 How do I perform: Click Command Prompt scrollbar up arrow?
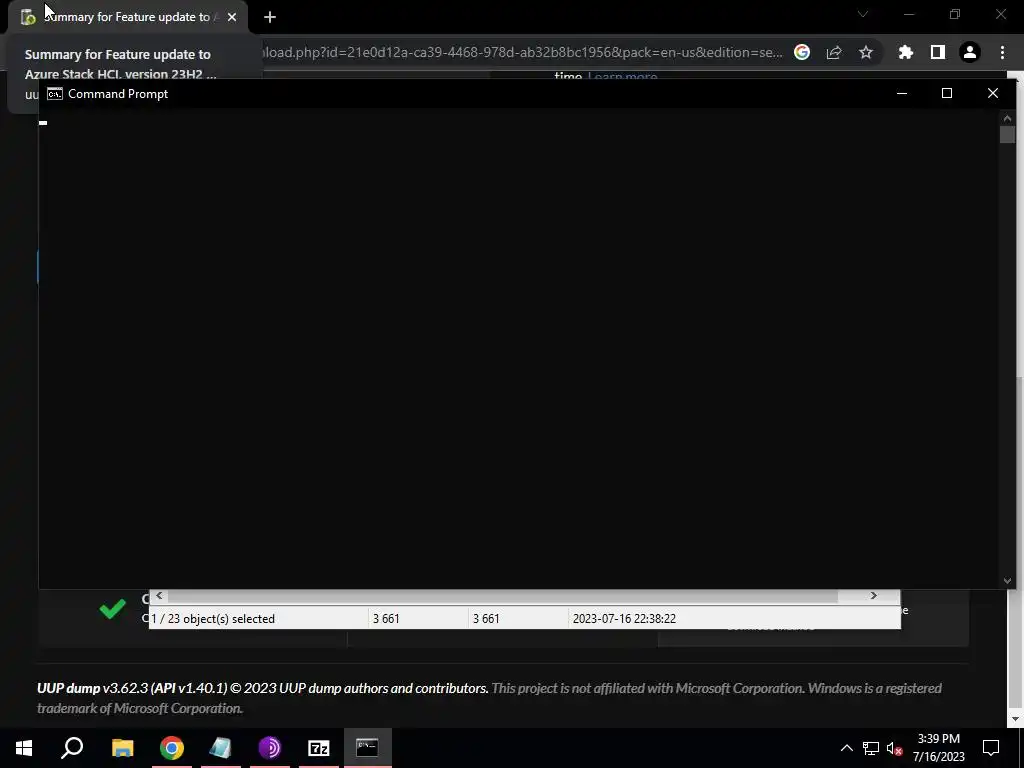pyautogui.click(x=1007, y=118)
